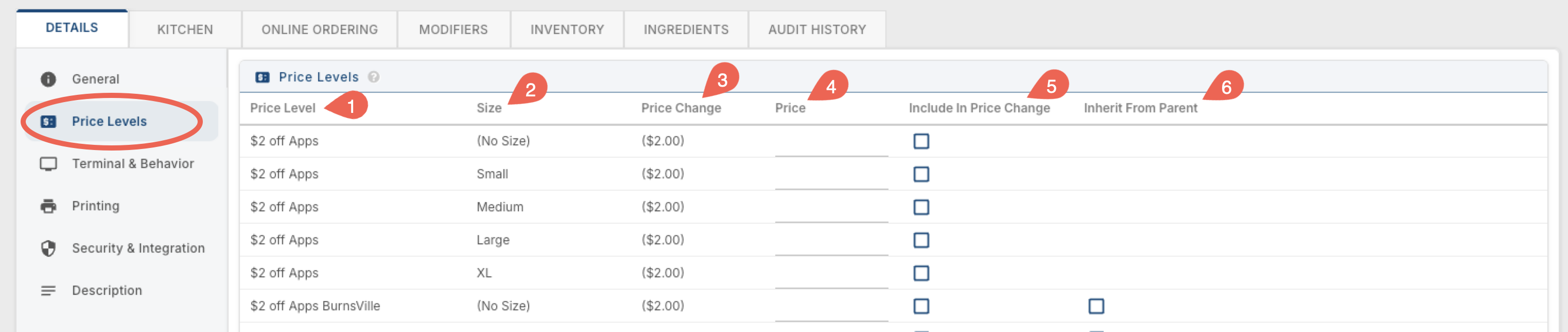The image size is (1568, 332).
Task: Go to the Audit History tab
Action: click(817, 29)
